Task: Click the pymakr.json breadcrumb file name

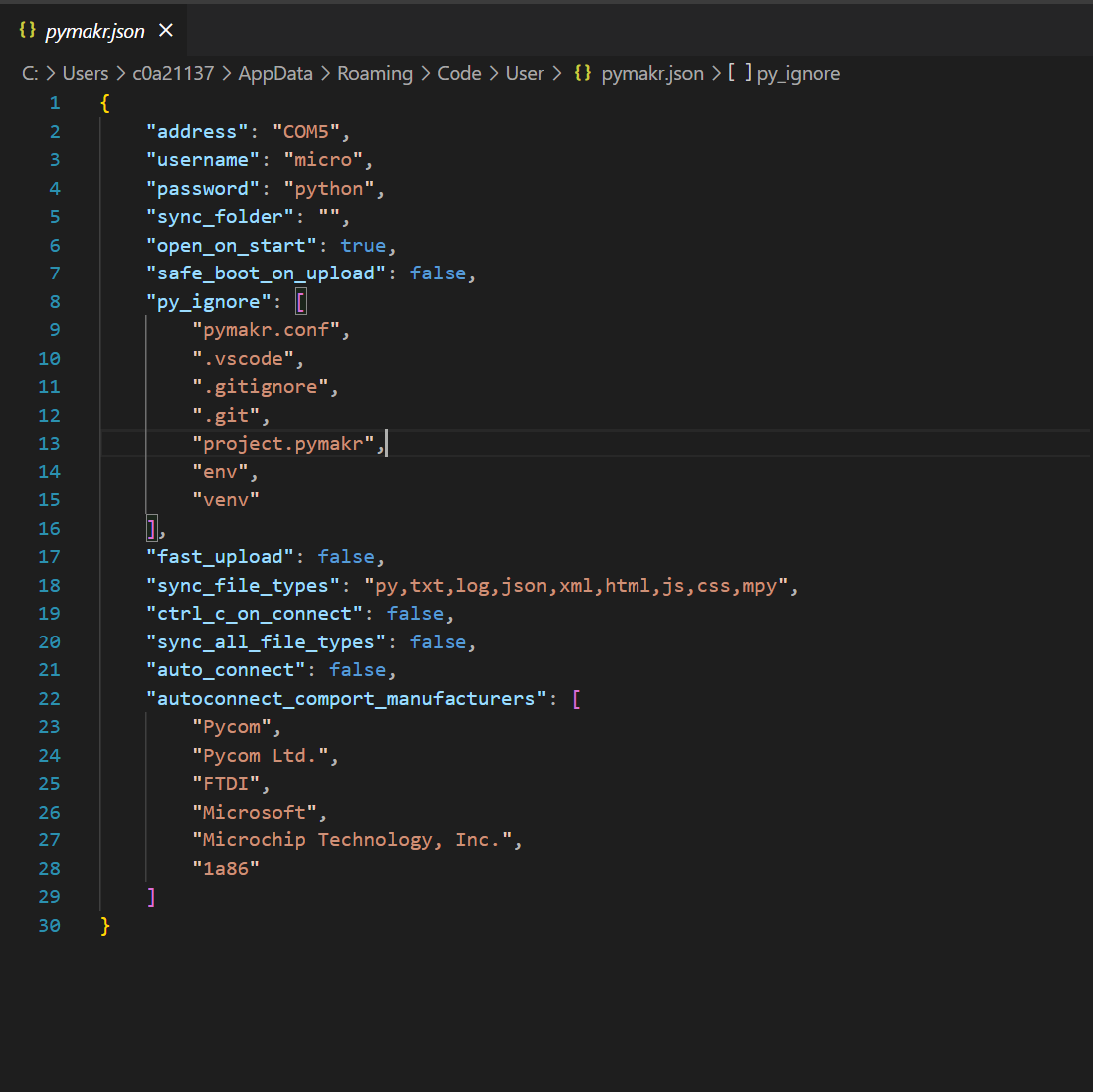Action: pyautogui.click(x=652, y=73)
